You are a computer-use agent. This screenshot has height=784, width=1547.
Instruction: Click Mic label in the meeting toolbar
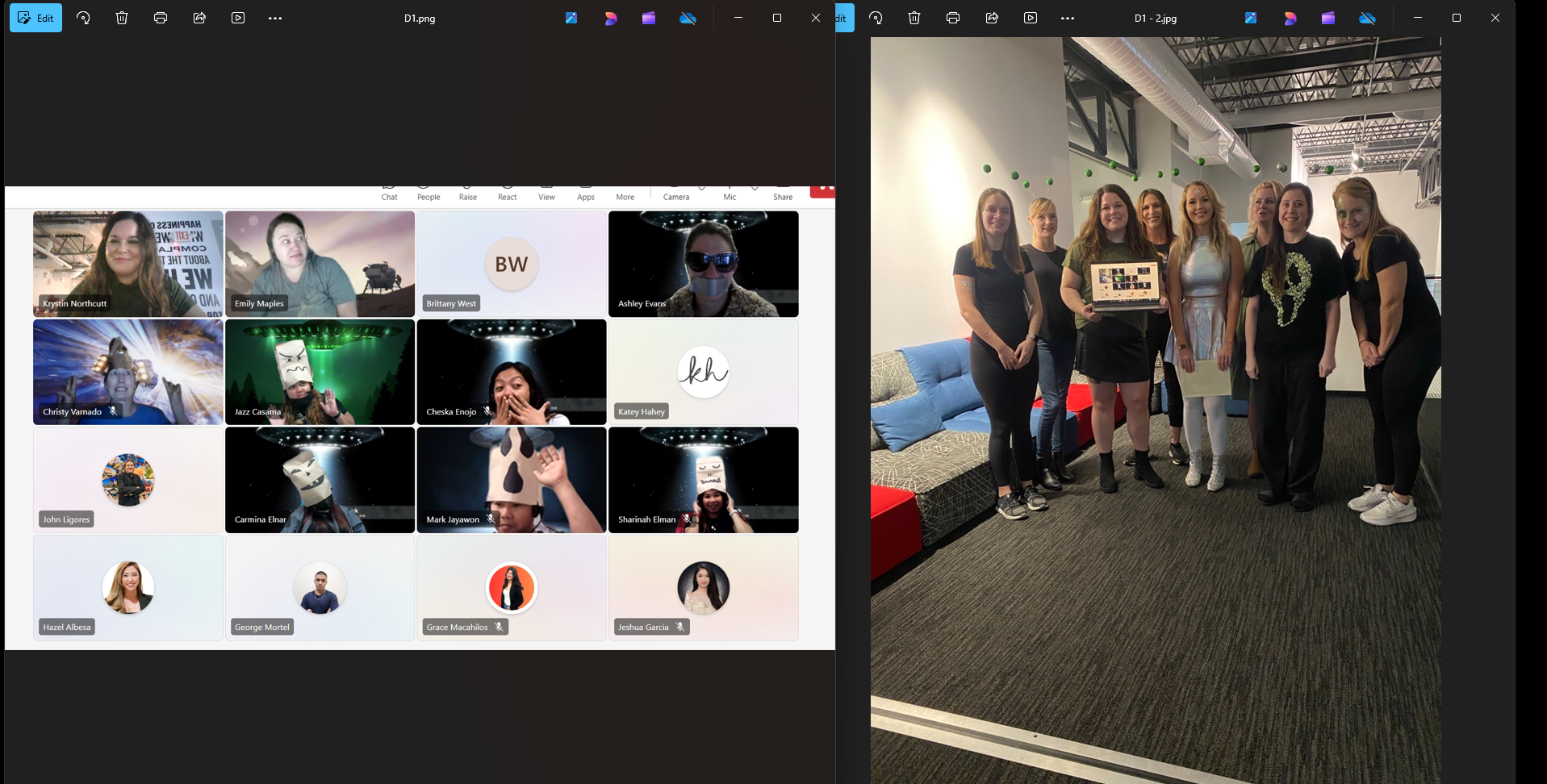tap(730, 197)
